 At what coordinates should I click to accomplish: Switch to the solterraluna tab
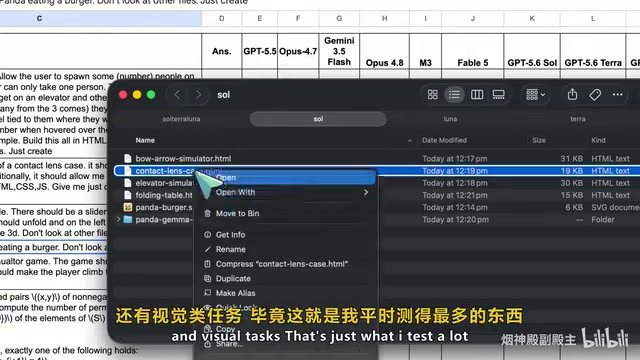(x=181, y=119)
